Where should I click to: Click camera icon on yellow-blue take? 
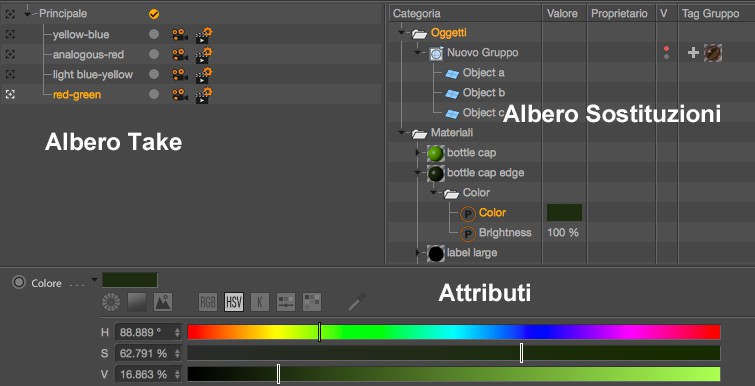(x=180, y=35)
